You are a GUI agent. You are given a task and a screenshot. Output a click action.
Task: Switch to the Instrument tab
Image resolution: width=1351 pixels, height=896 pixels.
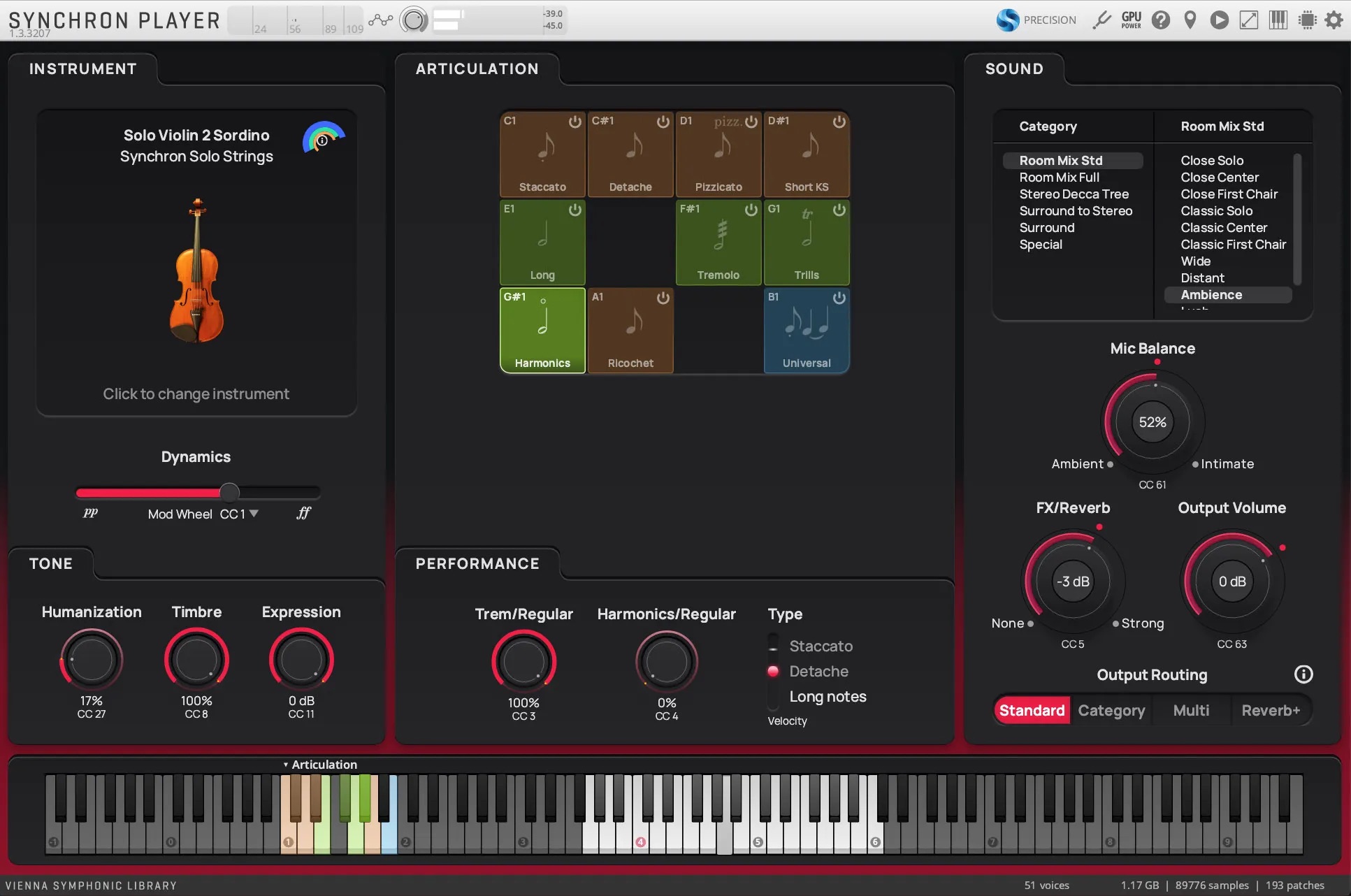click(x=83, y=68)
